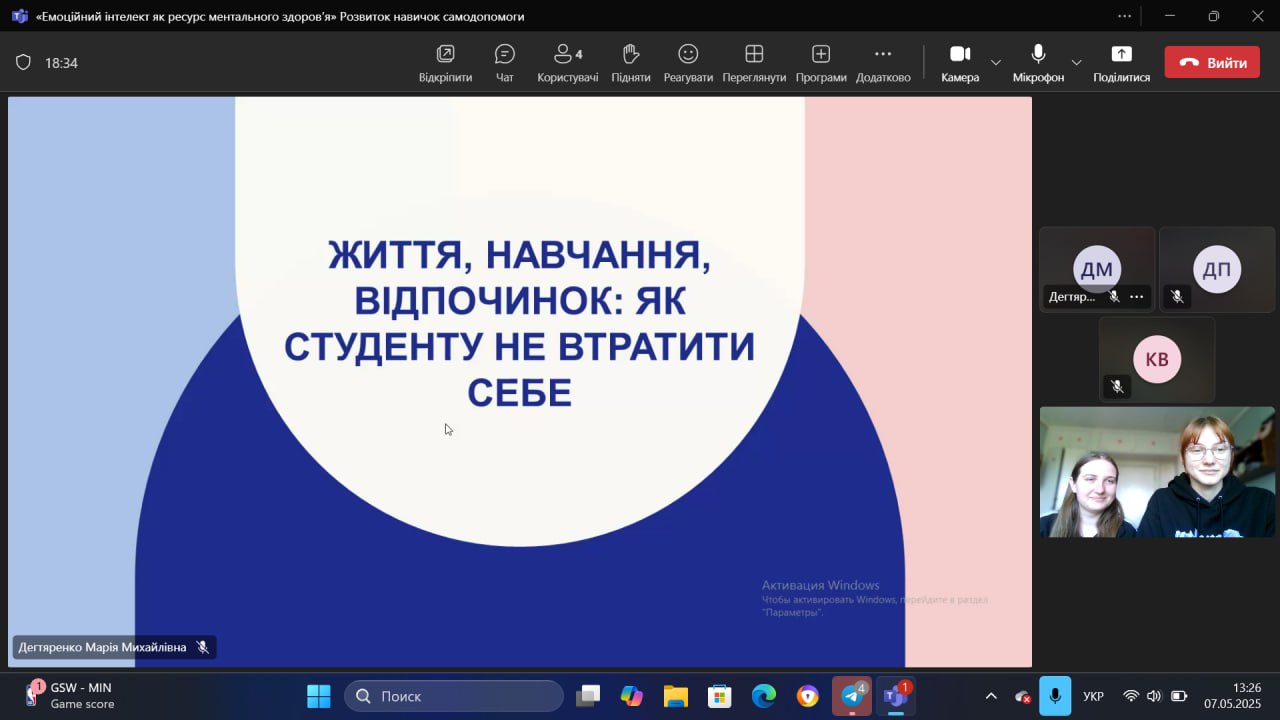Open the Додатково more actions menu
Image resolution: width=1280 pixels, height=720 pixels.
883,63
